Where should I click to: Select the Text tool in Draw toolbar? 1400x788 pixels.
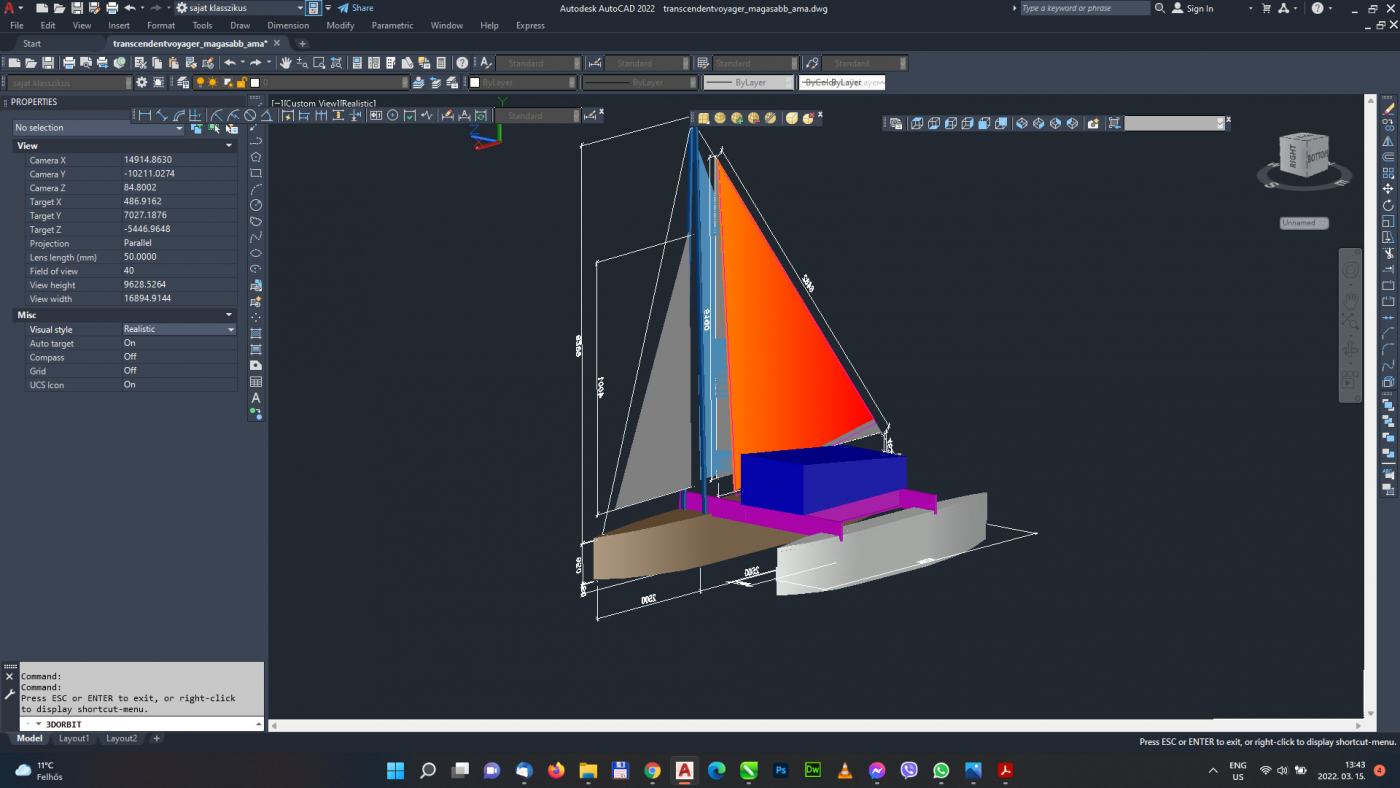point(256,398)
